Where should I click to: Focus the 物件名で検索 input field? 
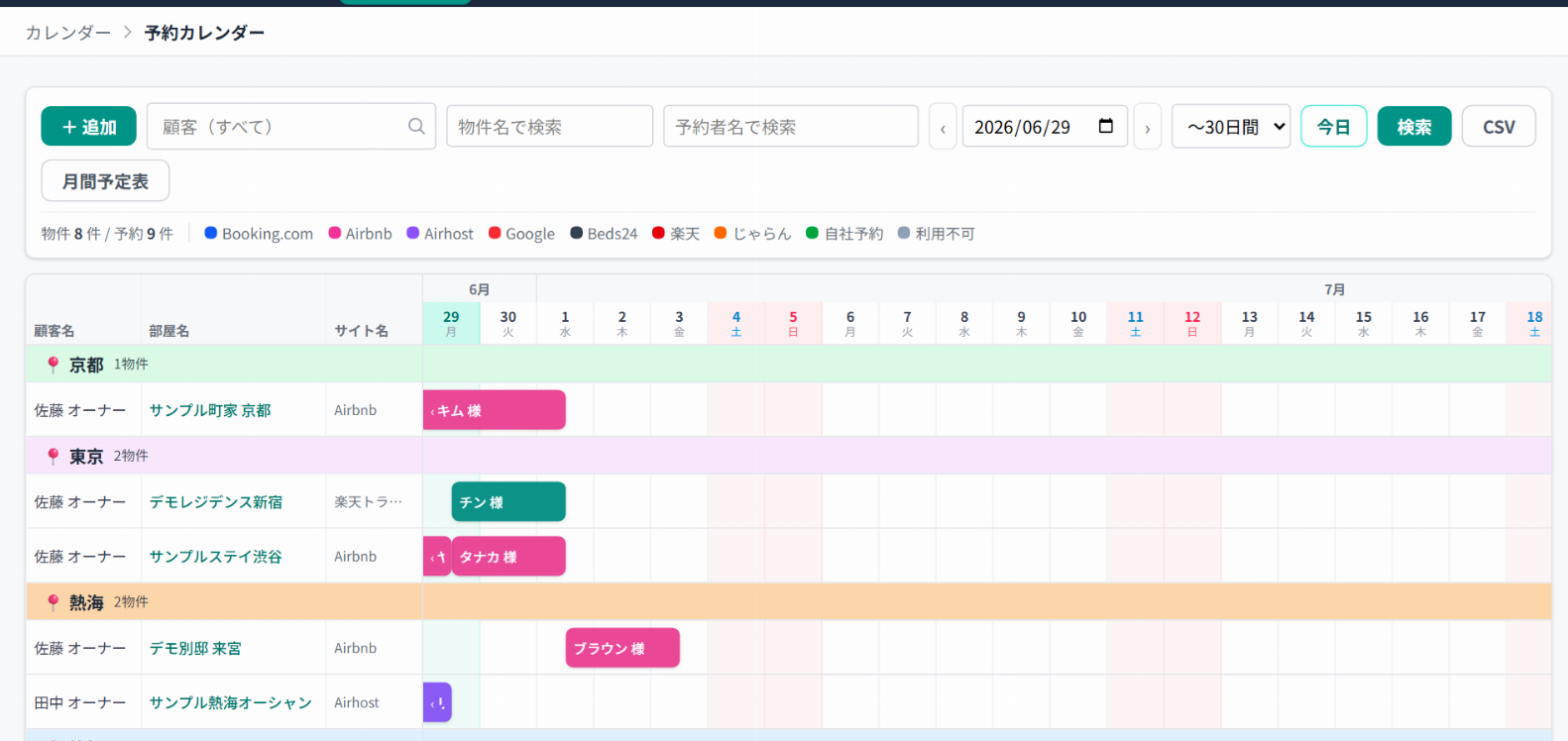(x=550, y=127)
